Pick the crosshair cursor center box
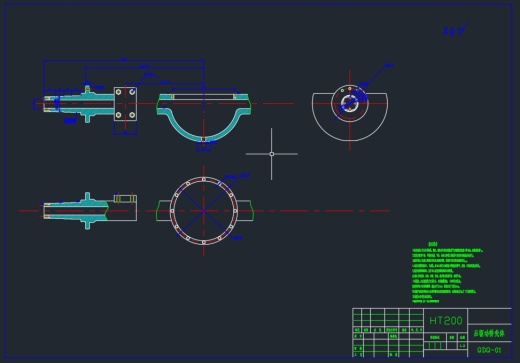 [272, 154]
